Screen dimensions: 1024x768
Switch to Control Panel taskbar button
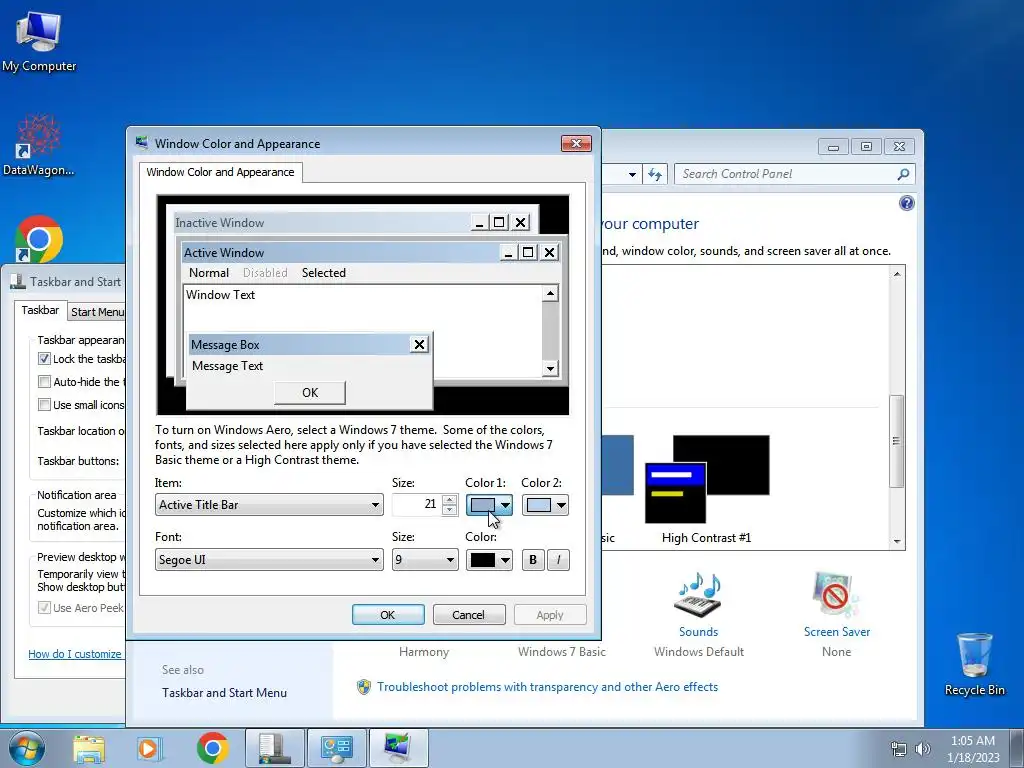coord(336,748)
